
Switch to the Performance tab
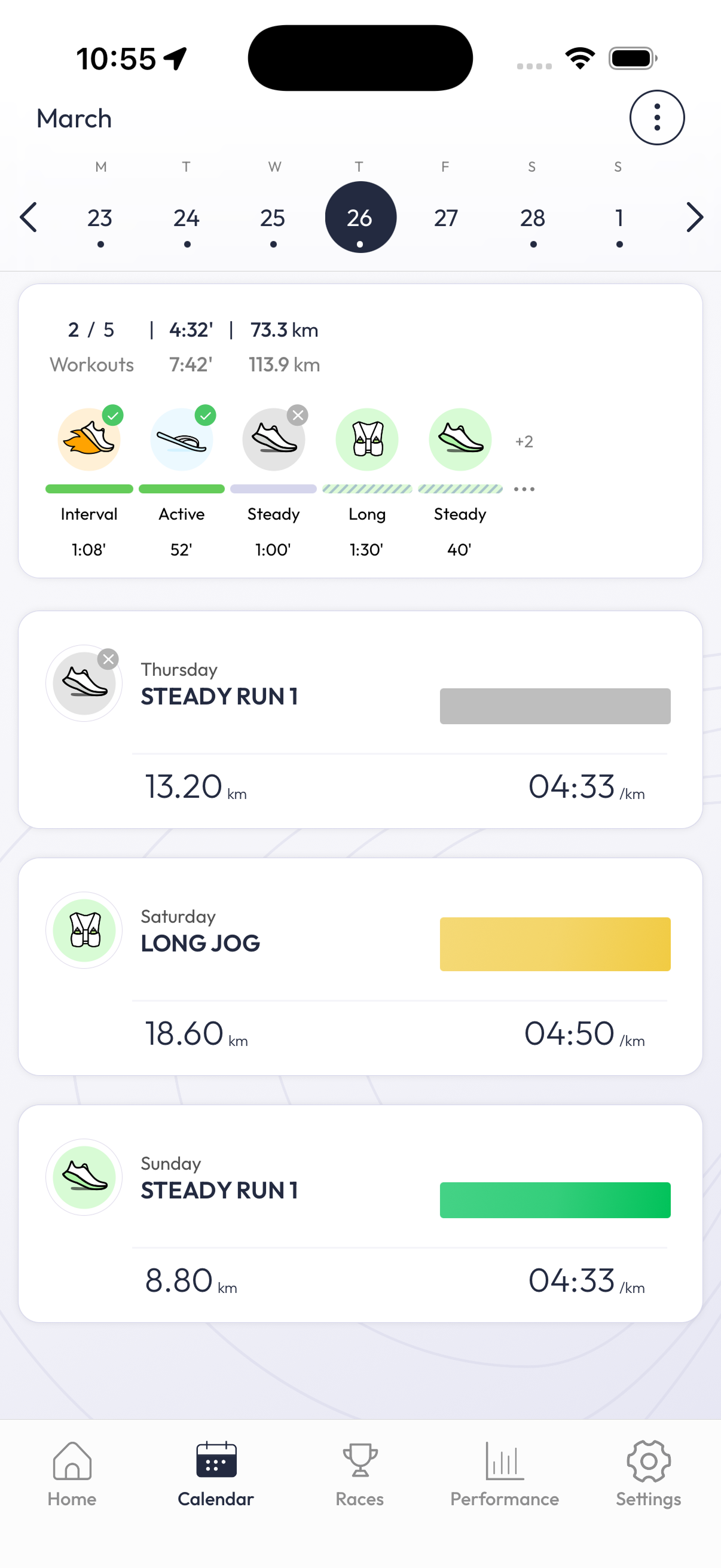click(505, 1473)
